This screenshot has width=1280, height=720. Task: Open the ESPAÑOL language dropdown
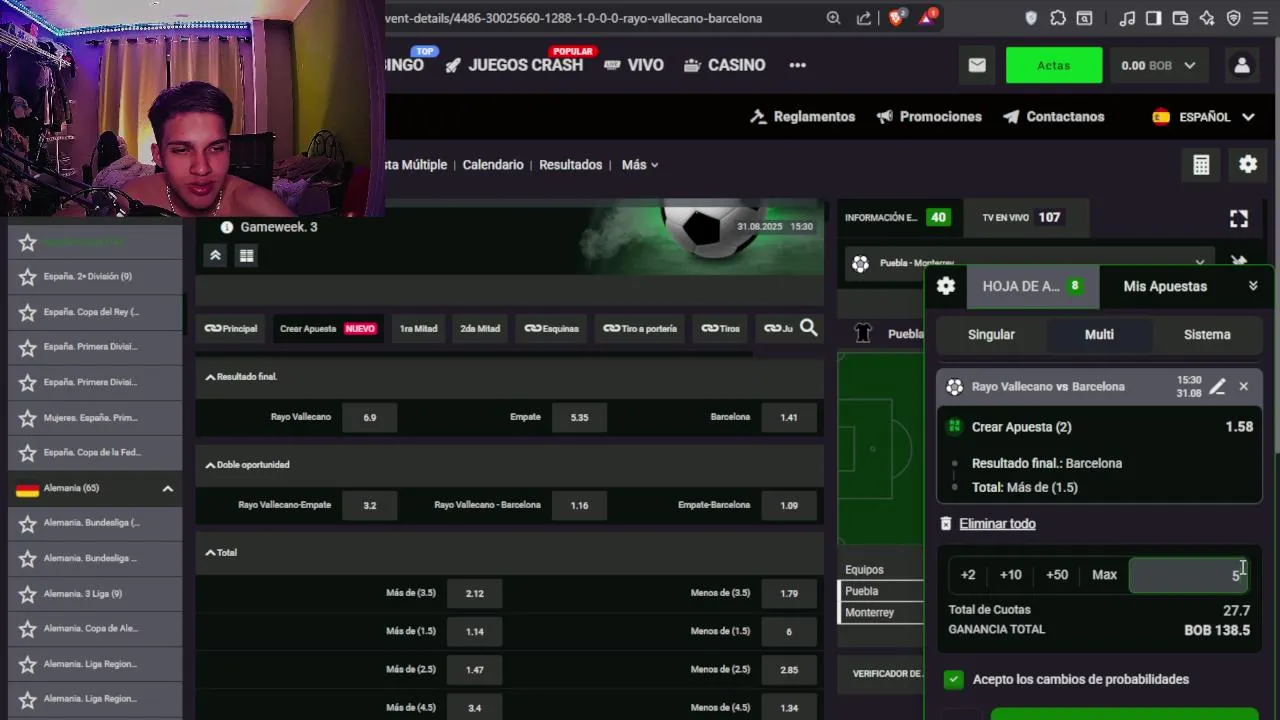[x=1203, y=117]
